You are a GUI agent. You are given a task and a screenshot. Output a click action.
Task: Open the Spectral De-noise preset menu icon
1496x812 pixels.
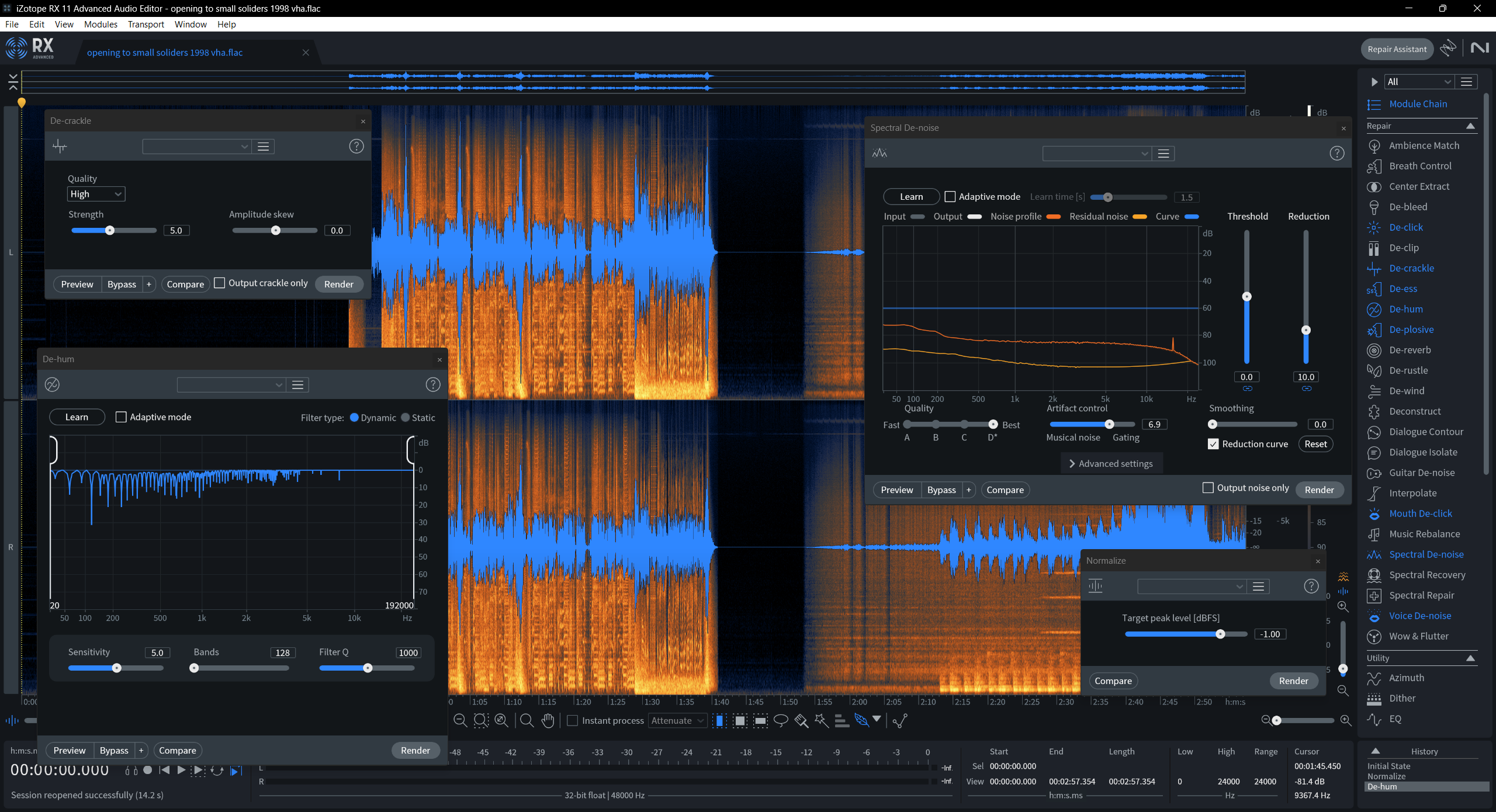pos(1163,154)
